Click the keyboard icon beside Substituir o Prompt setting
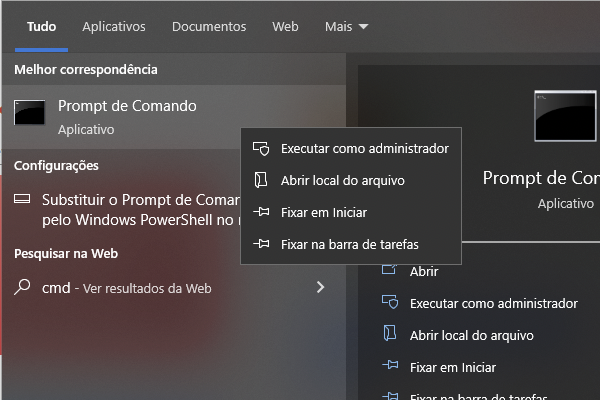 22,199
